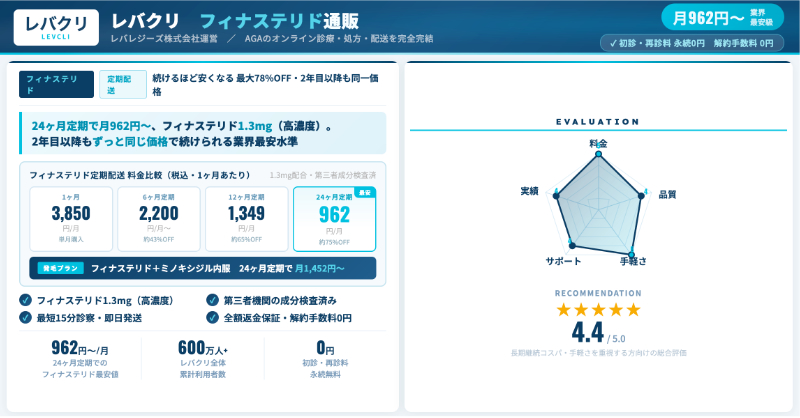Click the 料金 vertex on the radar chart
This screenshot has width=800, height=418.
click(x=598, y=155)
